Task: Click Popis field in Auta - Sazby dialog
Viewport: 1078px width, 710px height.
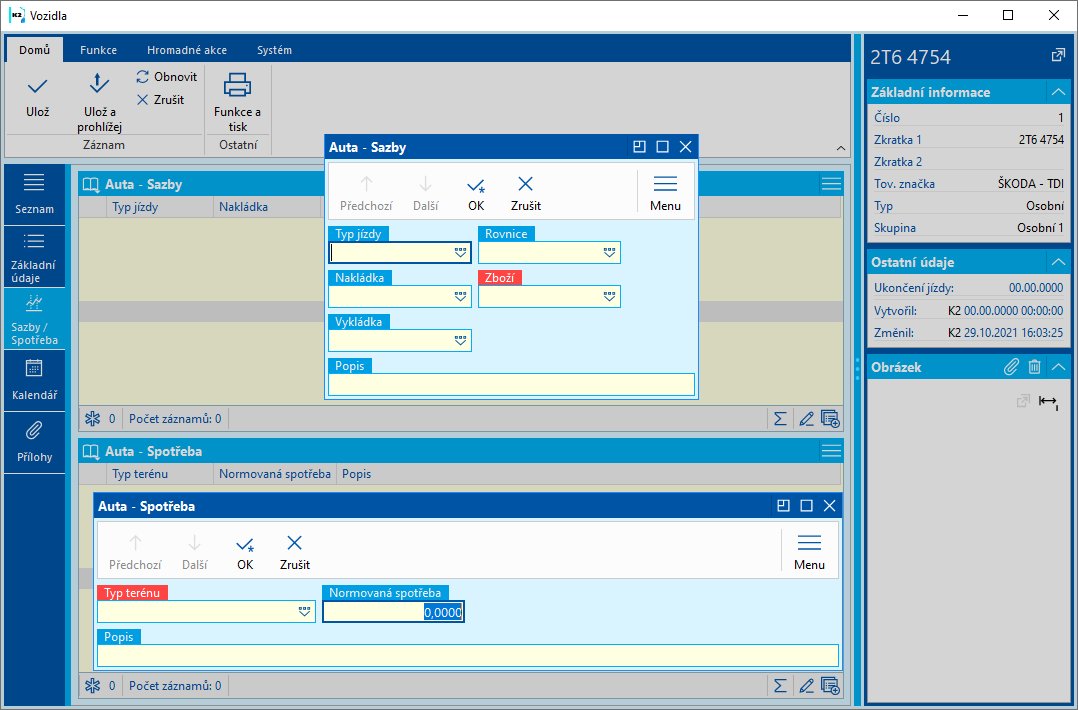Action: point(512,384)
